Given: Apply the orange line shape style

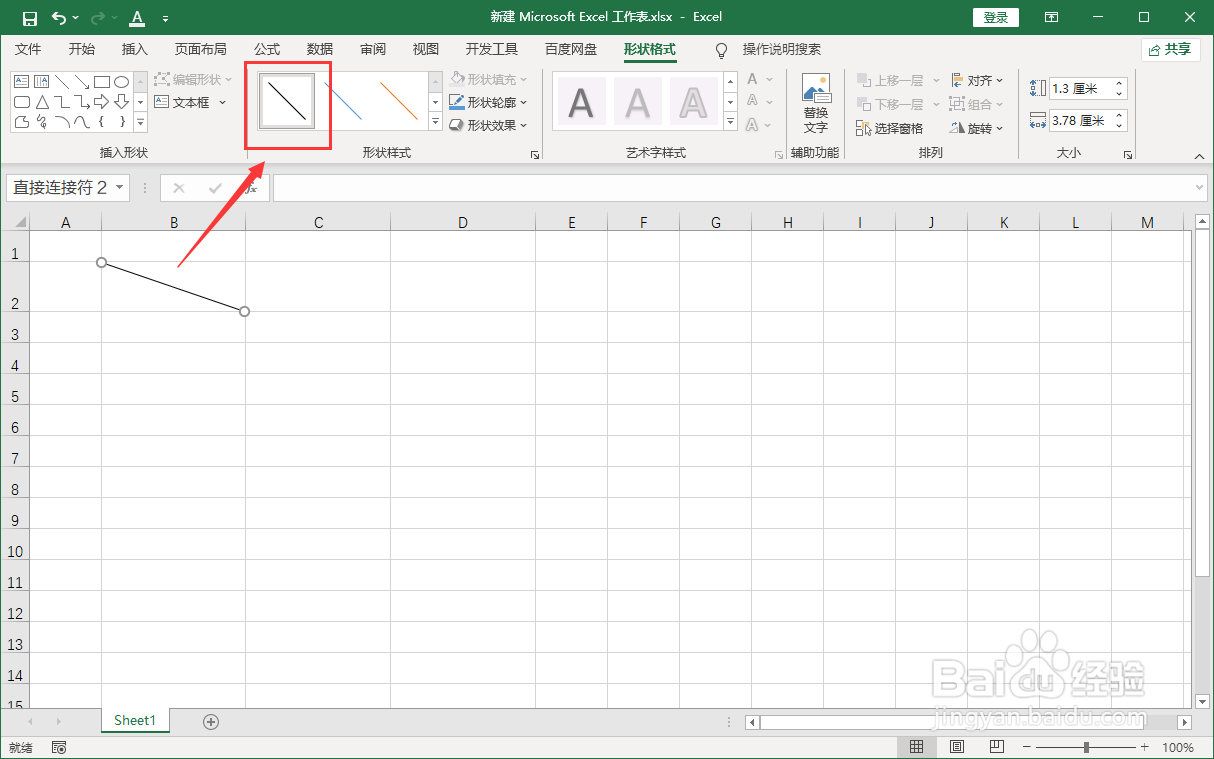Looking at the screenshot, I should pyautogui.click(x=399, y=101).
